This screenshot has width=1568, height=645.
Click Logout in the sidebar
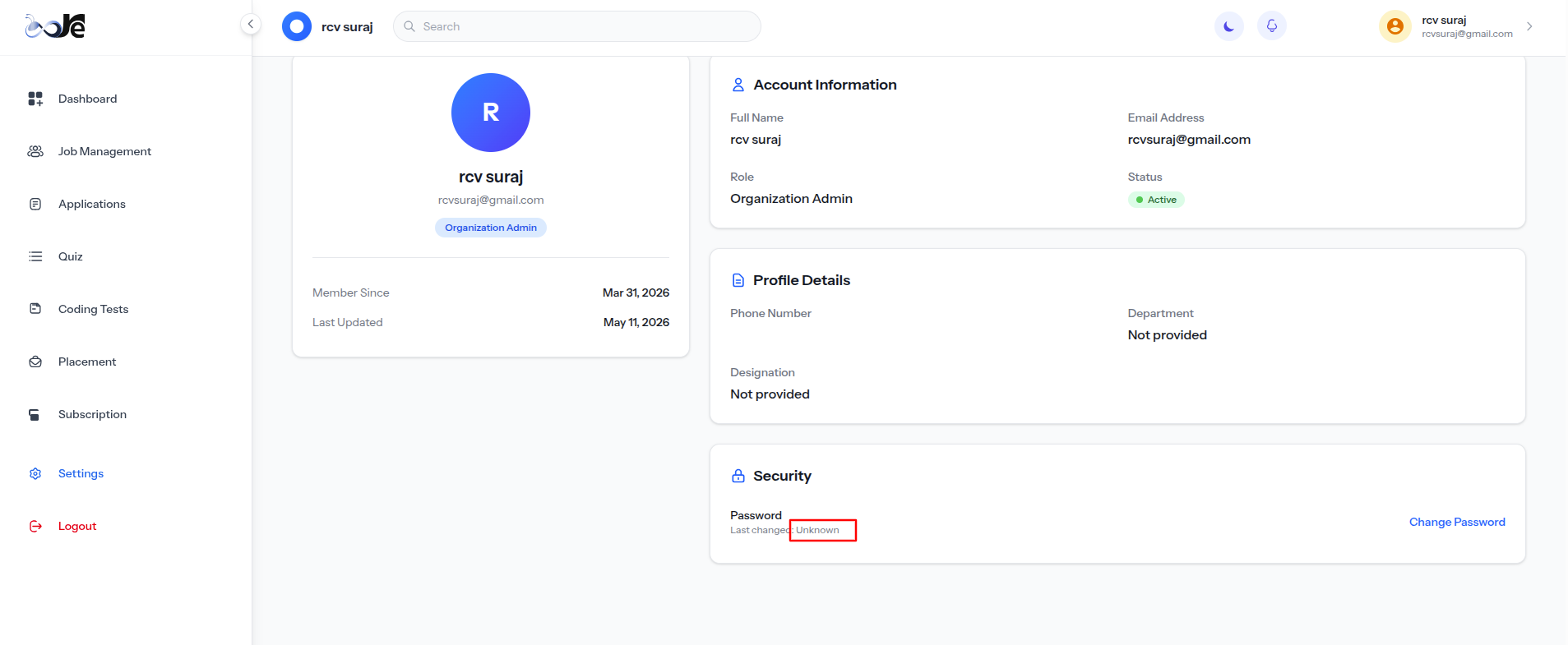[77, 526]
